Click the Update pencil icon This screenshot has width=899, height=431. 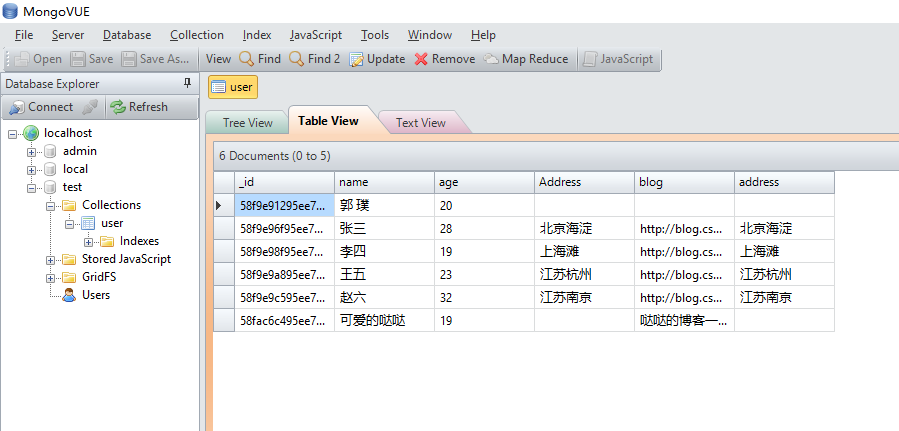(x=356, y=59)
